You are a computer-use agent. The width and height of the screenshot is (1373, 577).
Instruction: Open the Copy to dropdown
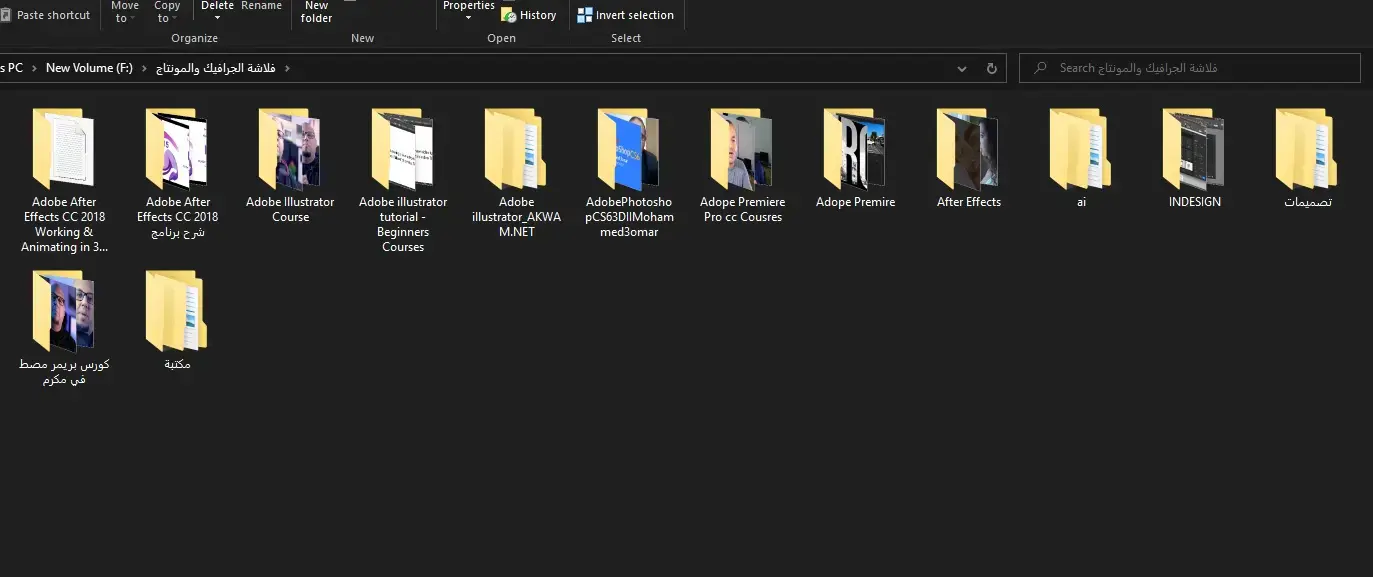[x=167, y=12]
